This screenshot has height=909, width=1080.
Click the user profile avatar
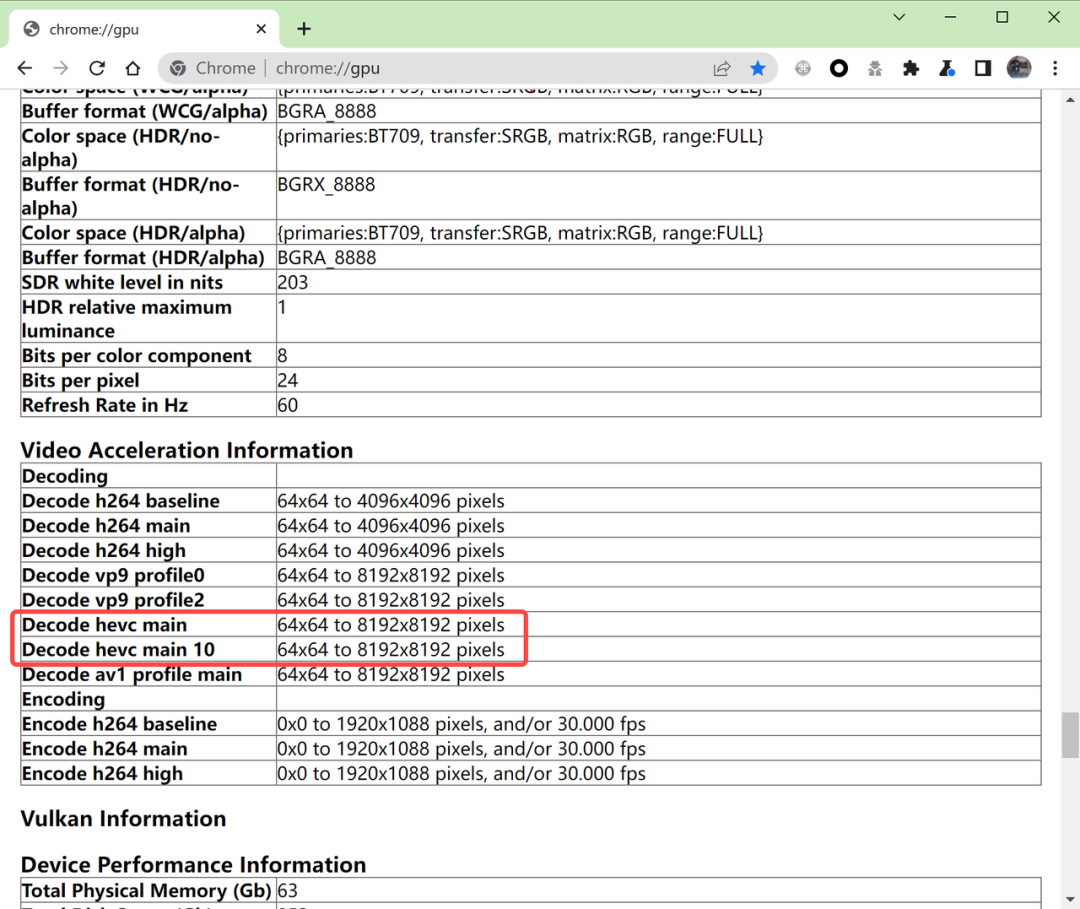(x=1018, y=68)
